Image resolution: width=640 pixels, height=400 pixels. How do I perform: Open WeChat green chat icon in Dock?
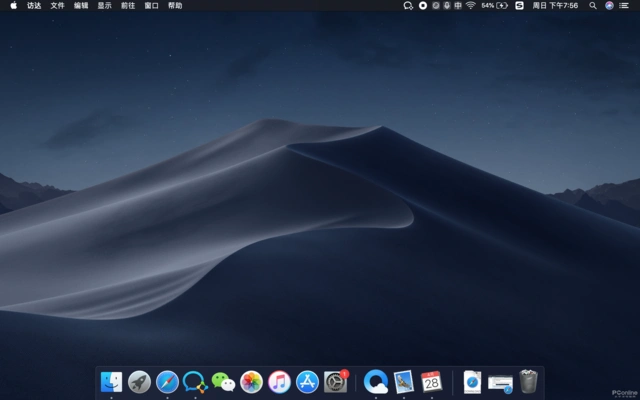[223, 382]
